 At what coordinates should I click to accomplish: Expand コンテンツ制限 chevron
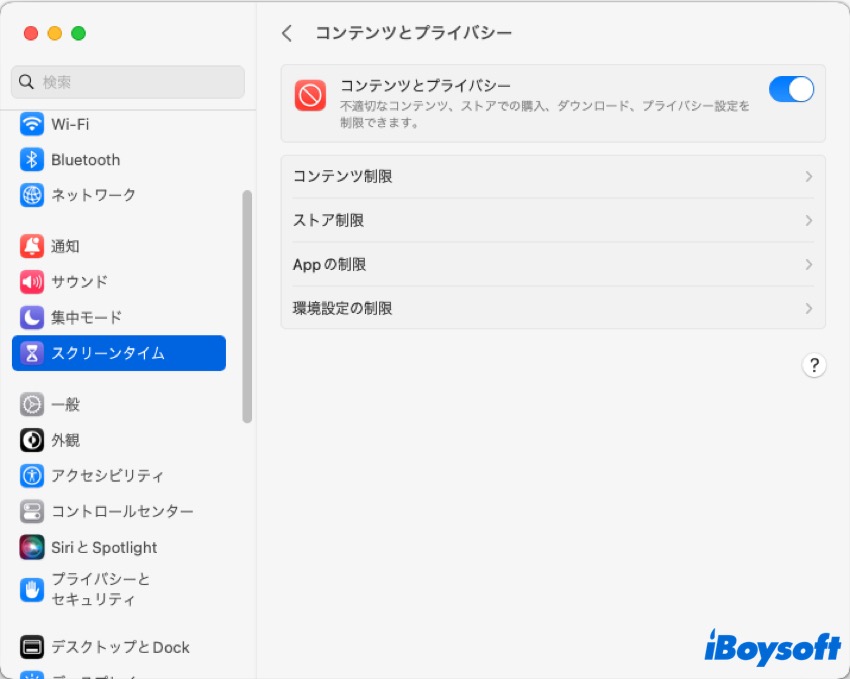point(808,177)
